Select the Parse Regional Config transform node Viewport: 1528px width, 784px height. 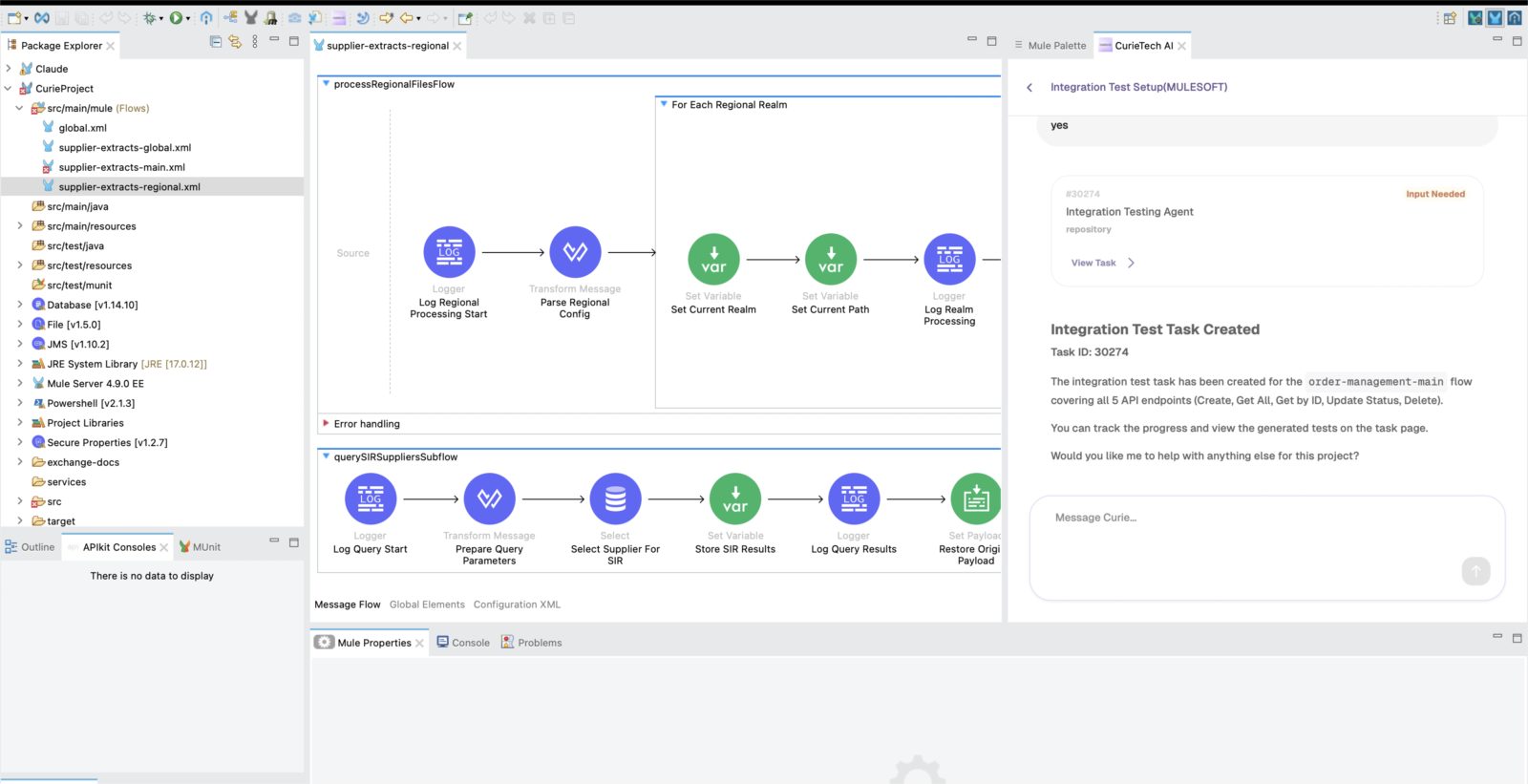(575, 252)
